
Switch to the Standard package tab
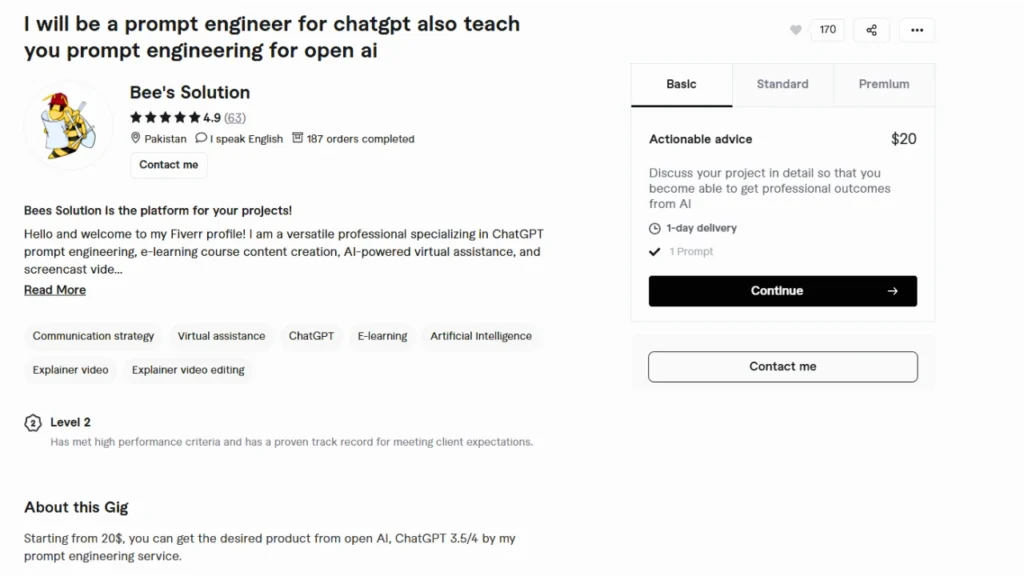(x=782, y=85)
